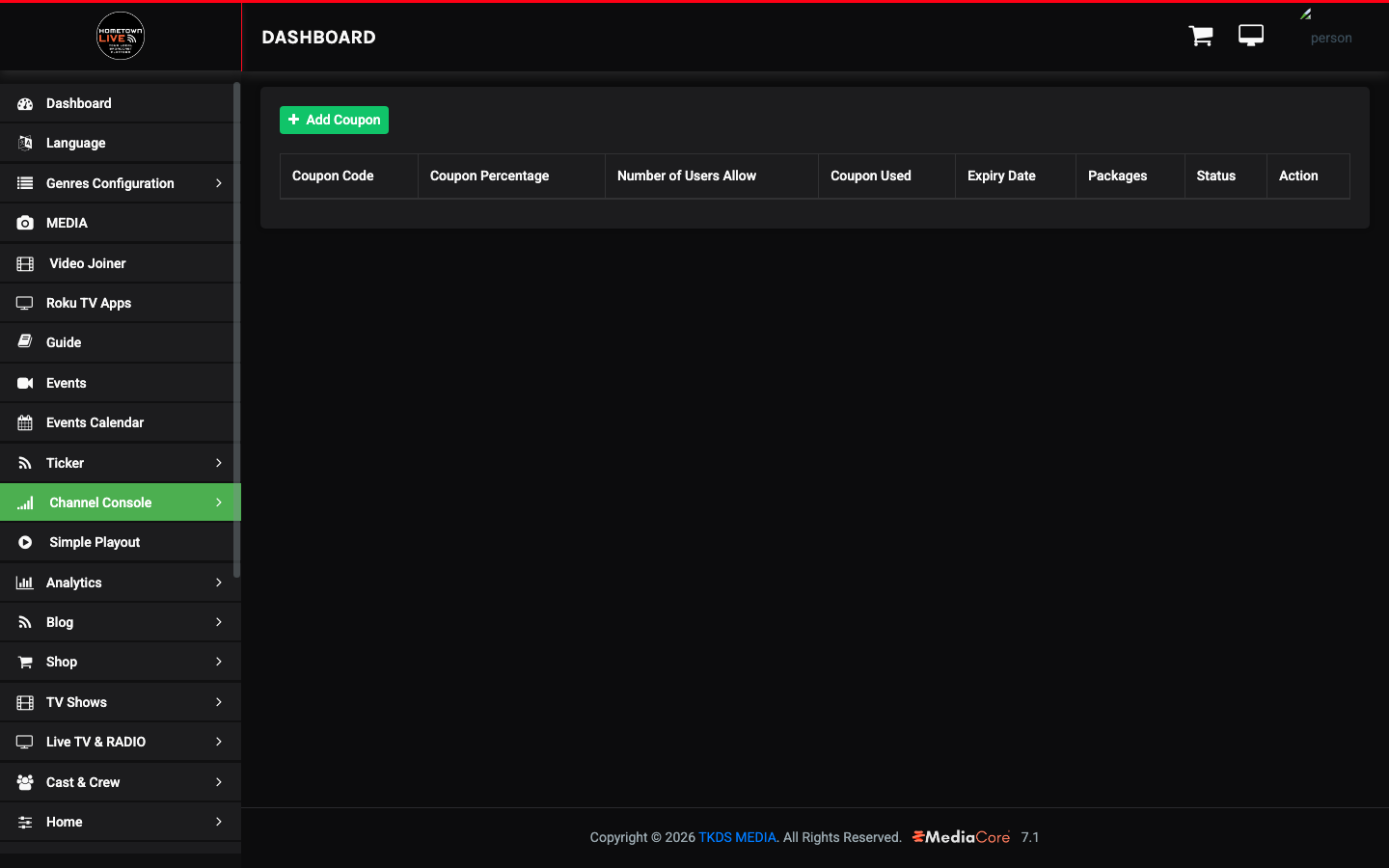Screen dimensions: 1389x868
Task: Click the camera icon beside MEDIA
Action: pos(25,223)
